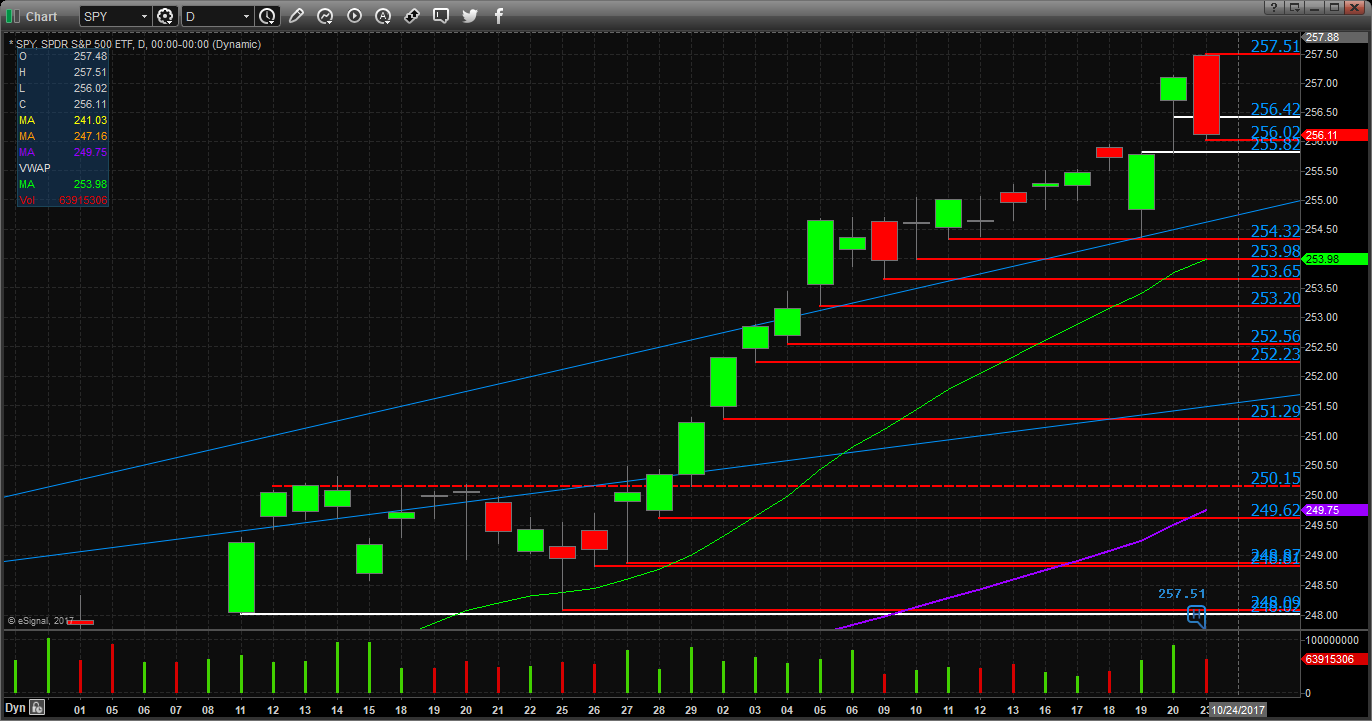Select the VWAP legend row

coord(62,168)
